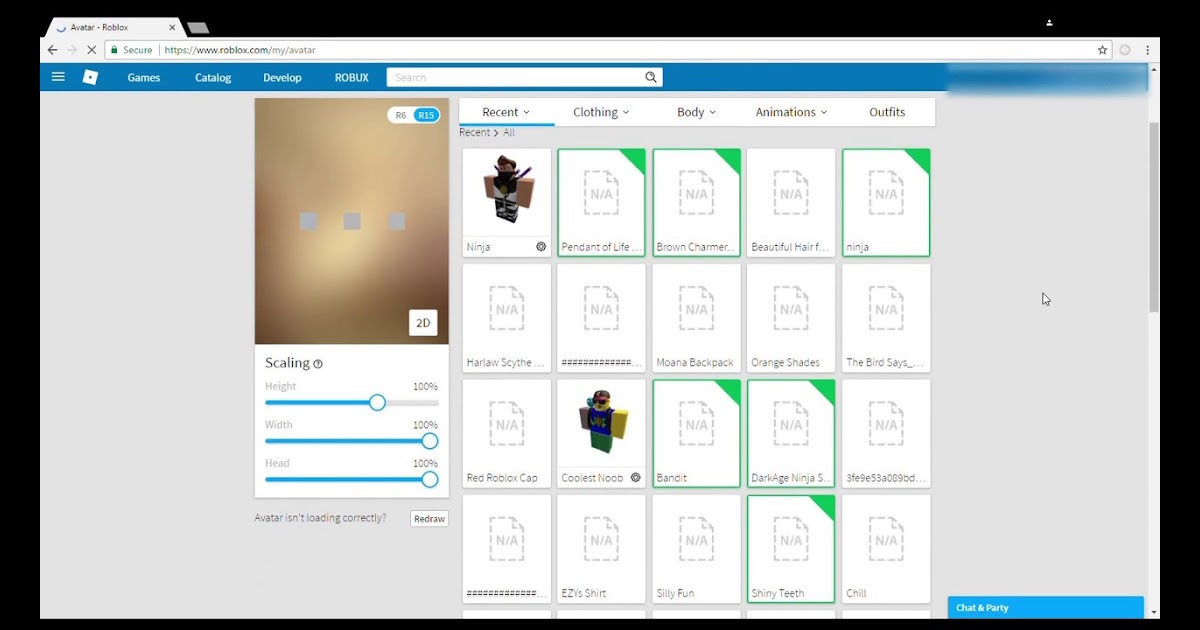Toggle Pendant of Life item worn
Viewport: 1200px width, 630px height.
click(x=601, y=203)
